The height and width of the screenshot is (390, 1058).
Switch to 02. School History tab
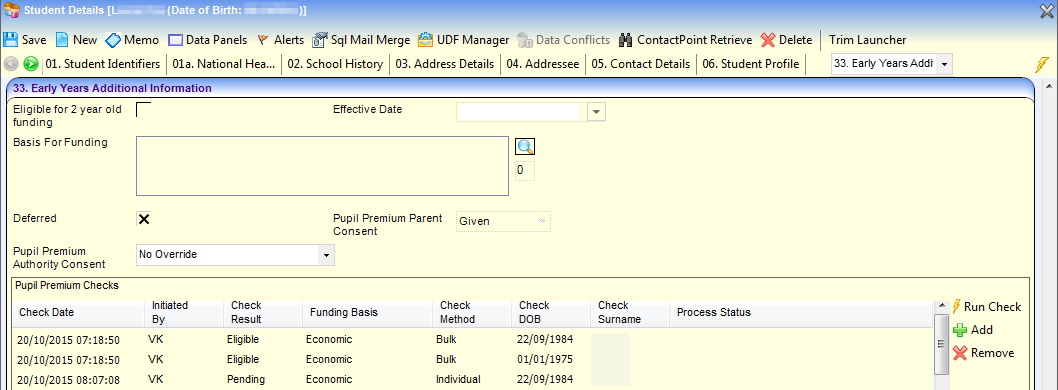point(335,64)
